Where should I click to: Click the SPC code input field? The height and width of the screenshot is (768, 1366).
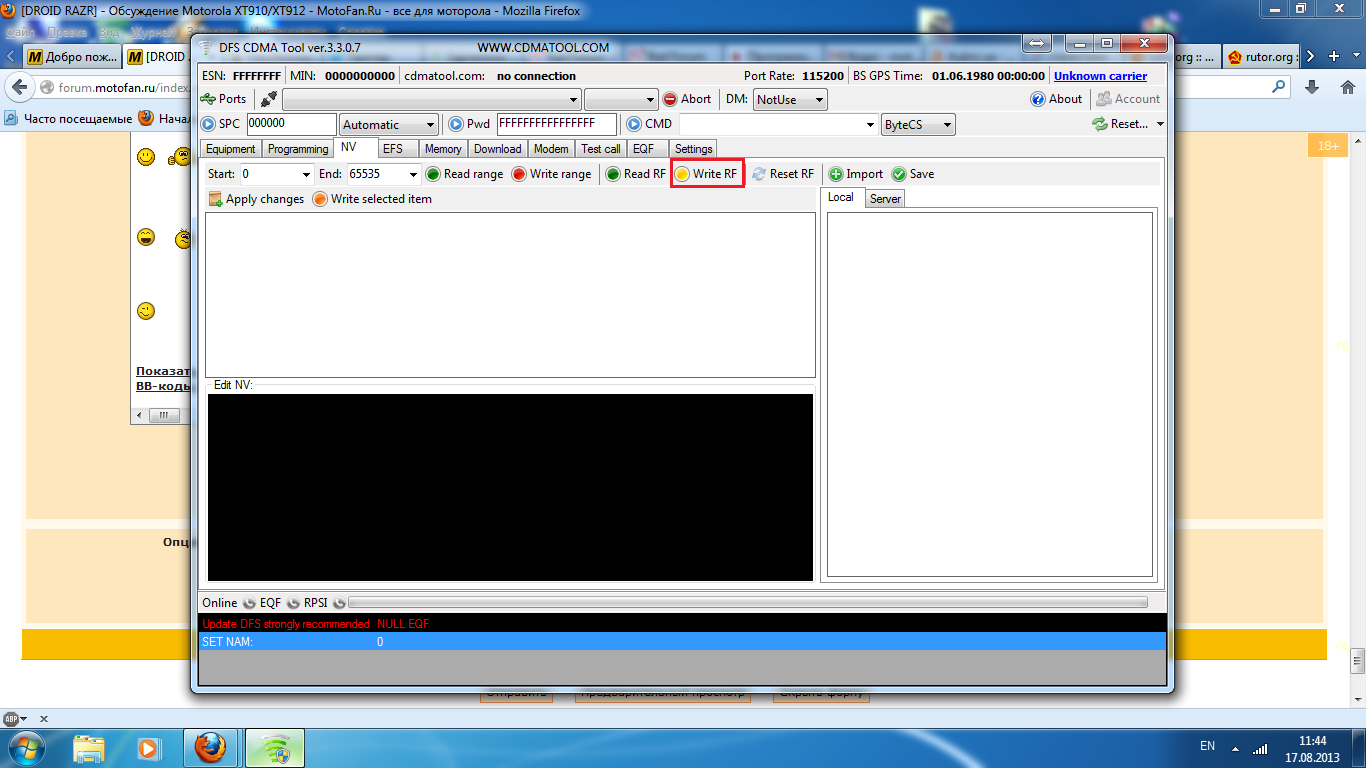point(291,124)
